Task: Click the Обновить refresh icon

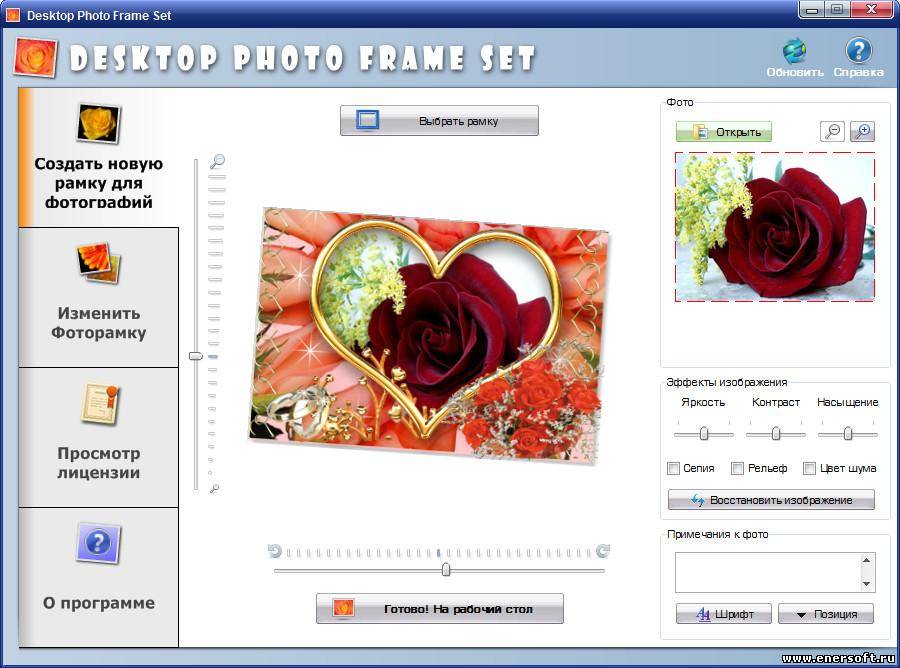Action: (x=795, y=51)
